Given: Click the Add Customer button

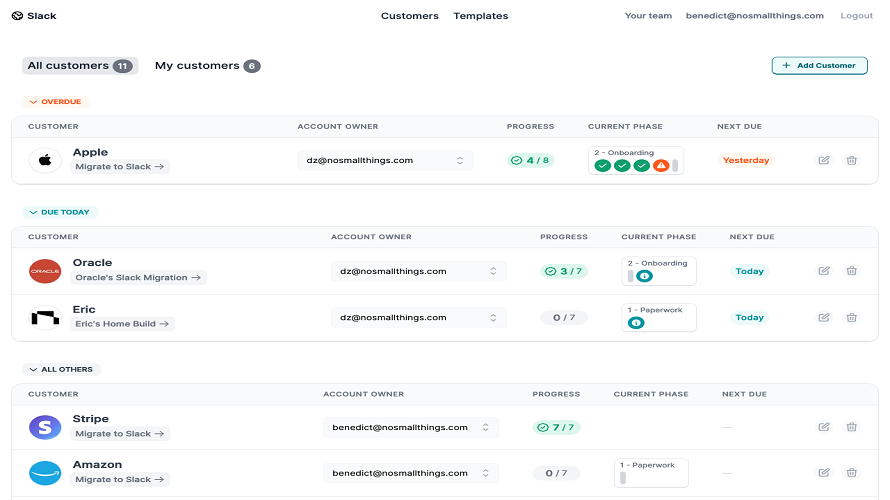Looking at the screenshot, I should point(819,66).
